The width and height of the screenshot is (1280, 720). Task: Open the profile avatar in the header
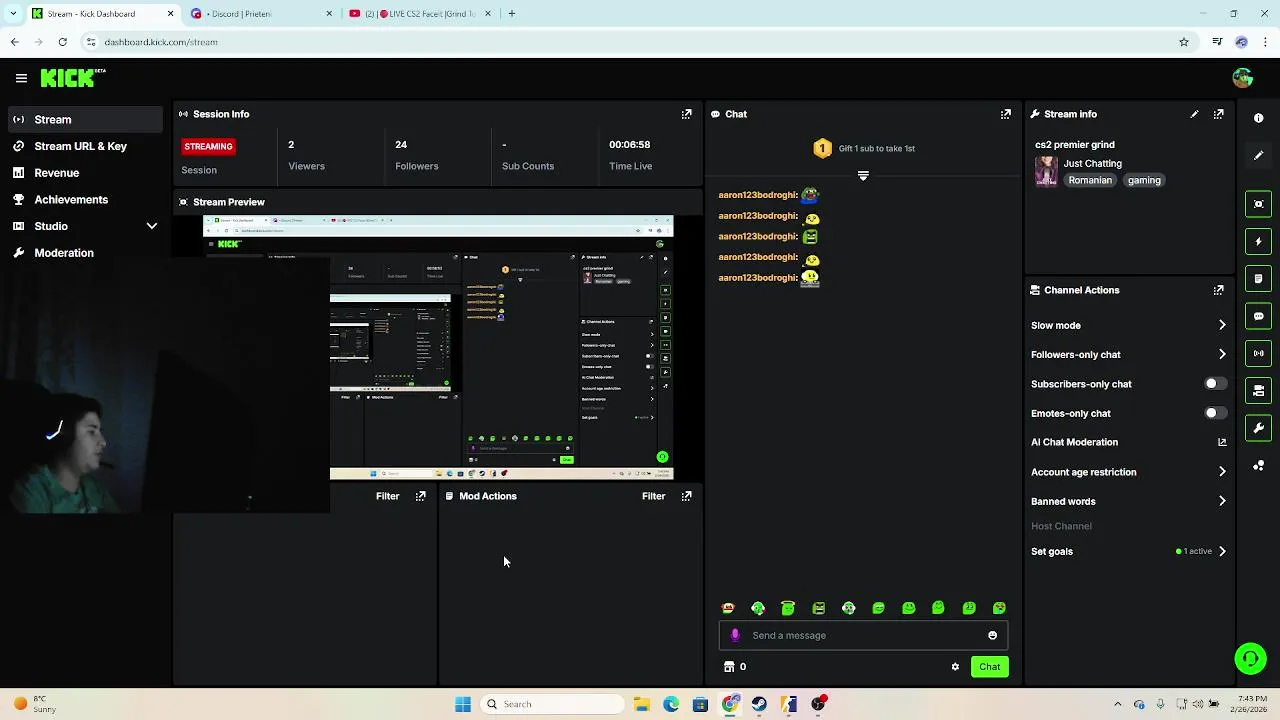[x=1243, y=78]
